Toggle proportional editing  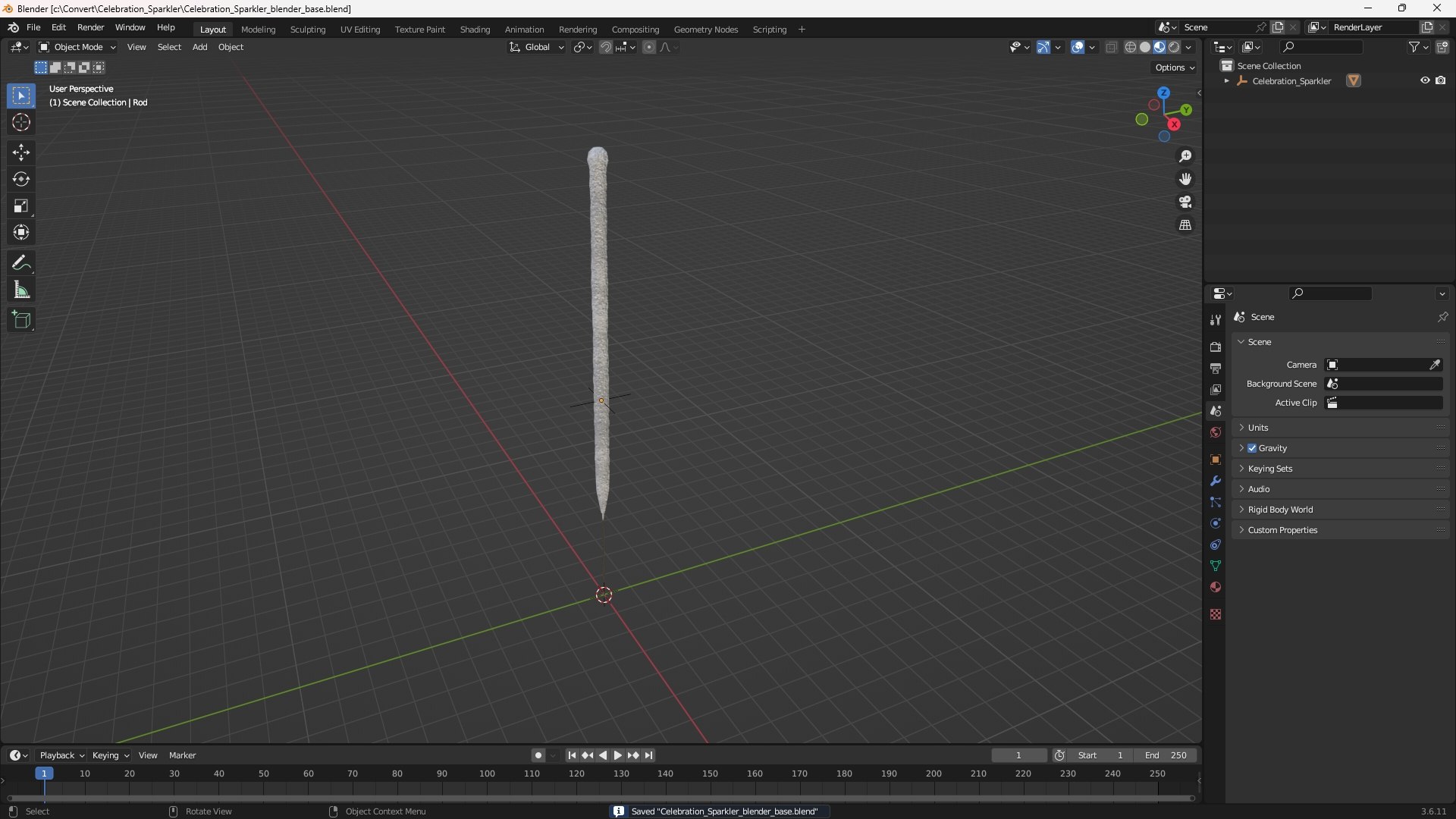(649, 47)
